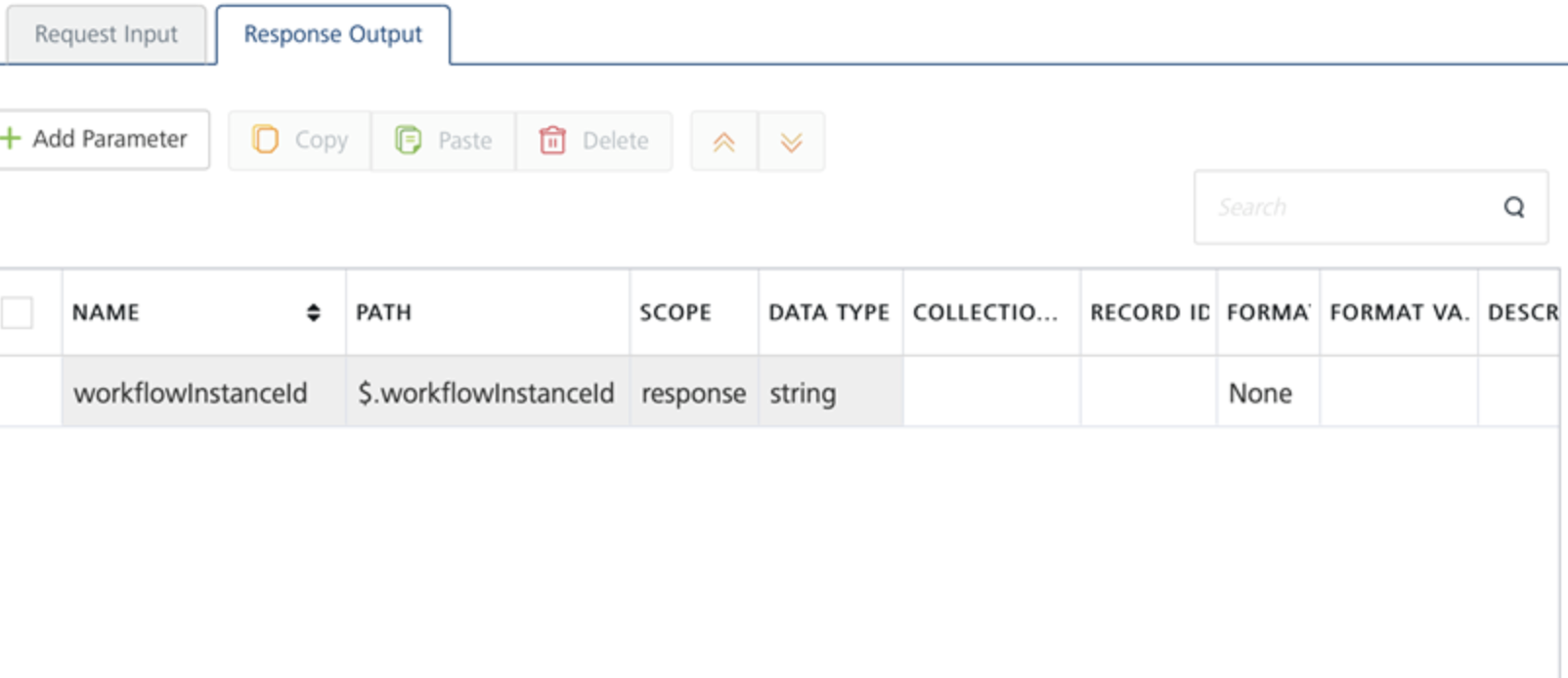Open the scope cell showing response
1568x678 pixels.
(693, 393)
